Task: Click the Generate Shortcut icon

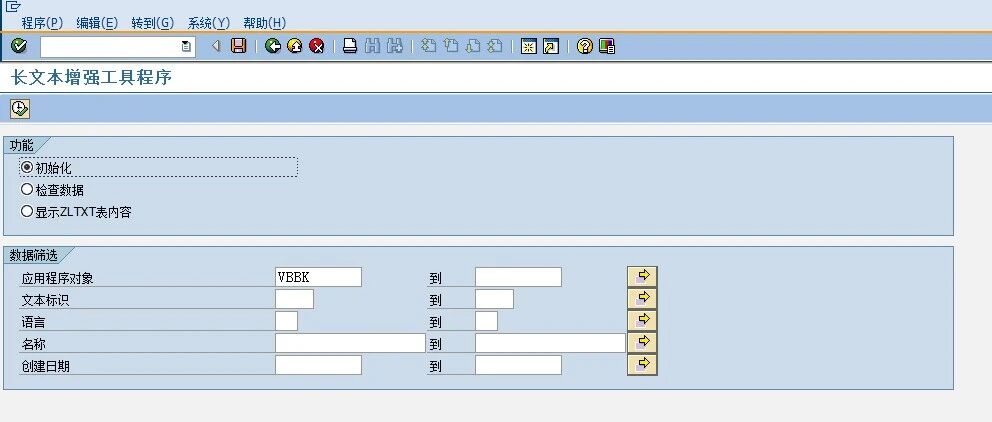Action: [551, 46]
